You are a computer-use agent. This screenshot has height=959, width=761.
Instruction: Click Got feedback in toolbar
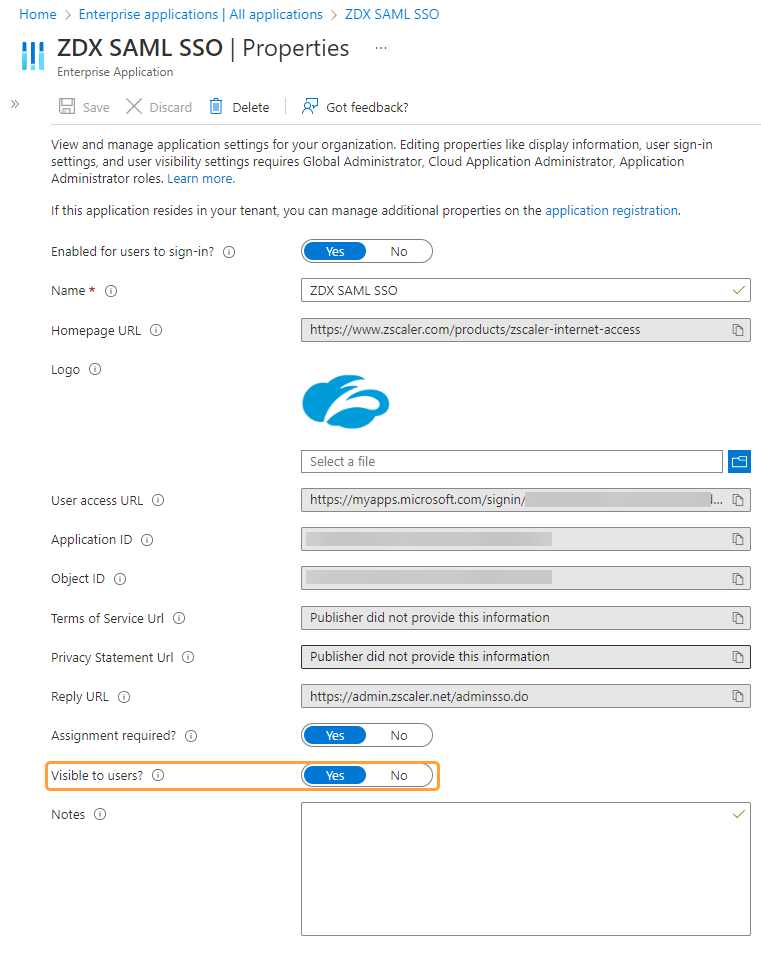pos(355,107)
